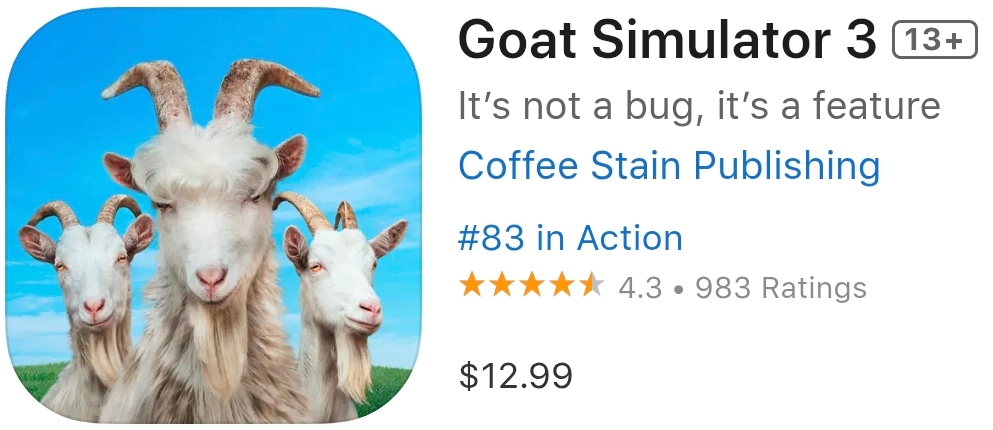
Task: Open the Coffee Stain Publishing developer page
Action: [x=669, y=165]
